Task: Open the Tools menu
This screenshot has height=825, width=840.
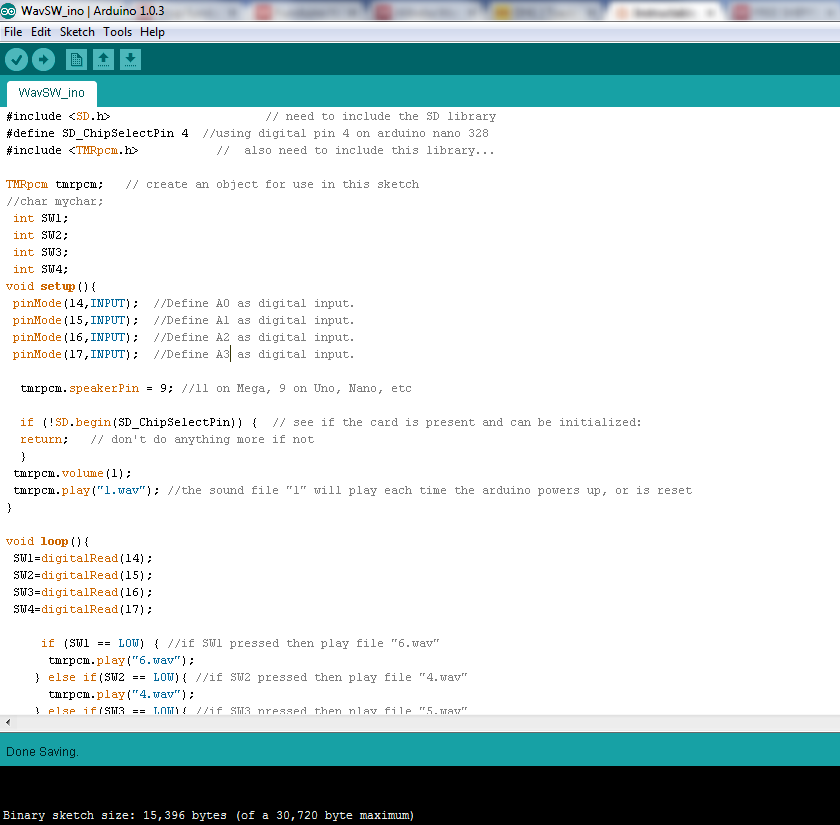Action: (117, 31)
